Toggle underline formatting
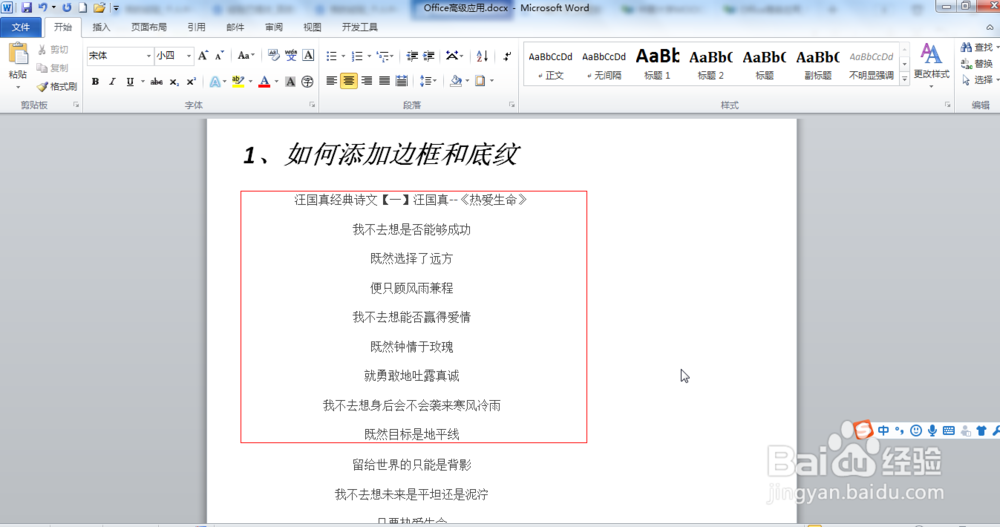Image resolution: width=1000 pixels, height=527 pixels. tap(130, 82)
